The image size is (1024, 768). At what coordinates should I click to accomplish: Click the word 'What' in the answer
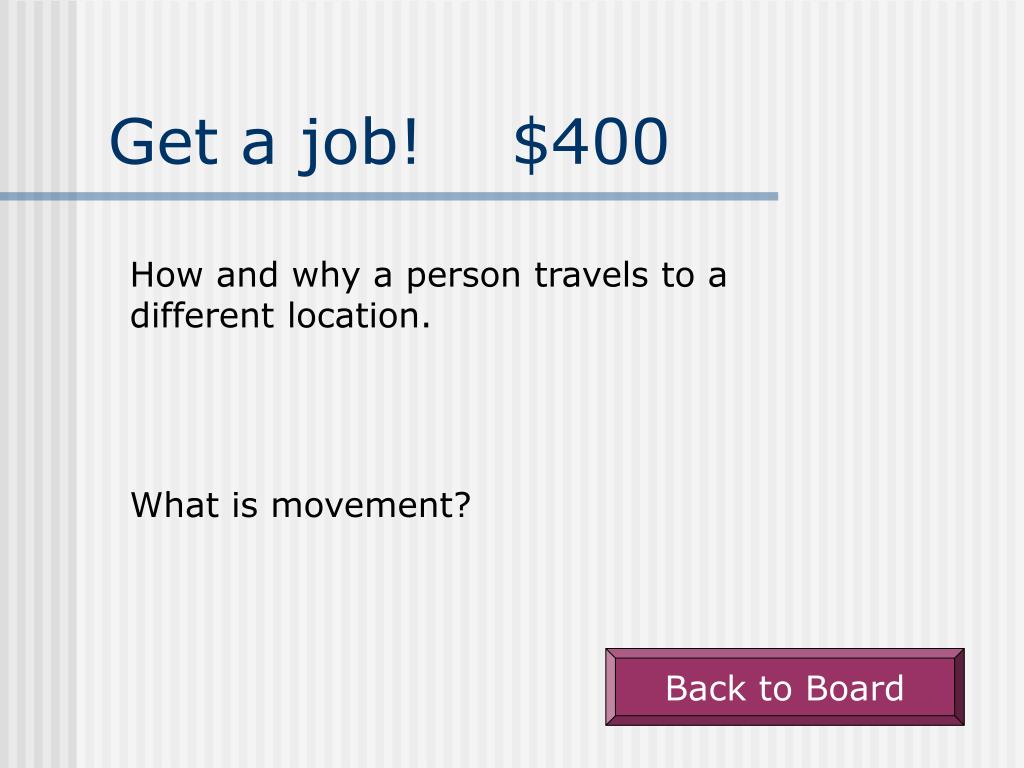click(174, 505)
